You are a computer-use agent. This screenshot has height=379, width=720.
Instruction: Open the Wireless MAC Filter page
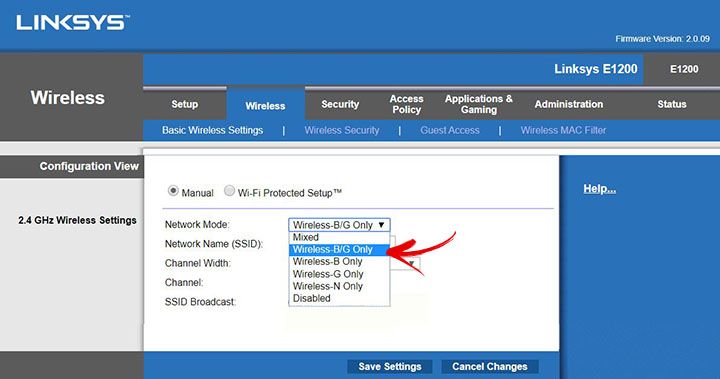[563, 130]
